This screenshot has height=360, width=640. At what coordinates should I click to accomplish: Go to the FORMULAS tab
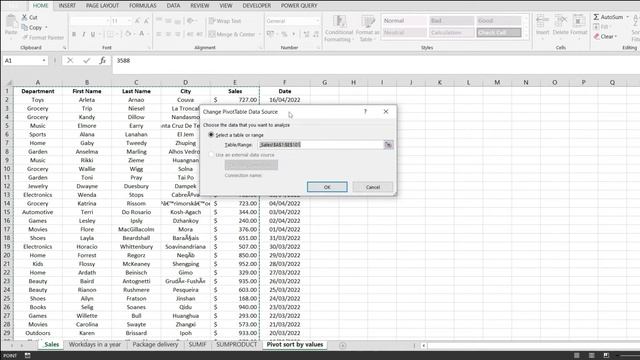pyautogui.click(x=142, y=6)
